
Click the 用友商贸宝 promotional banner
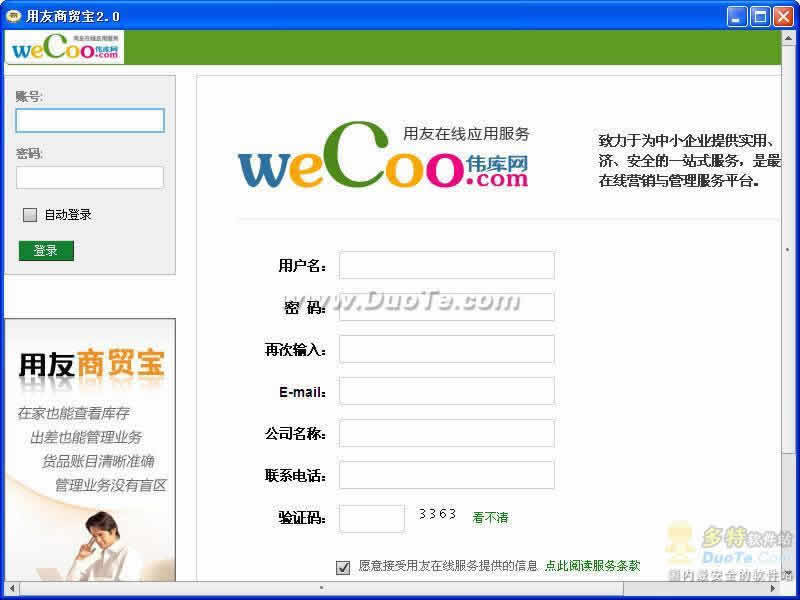point(90,449)
